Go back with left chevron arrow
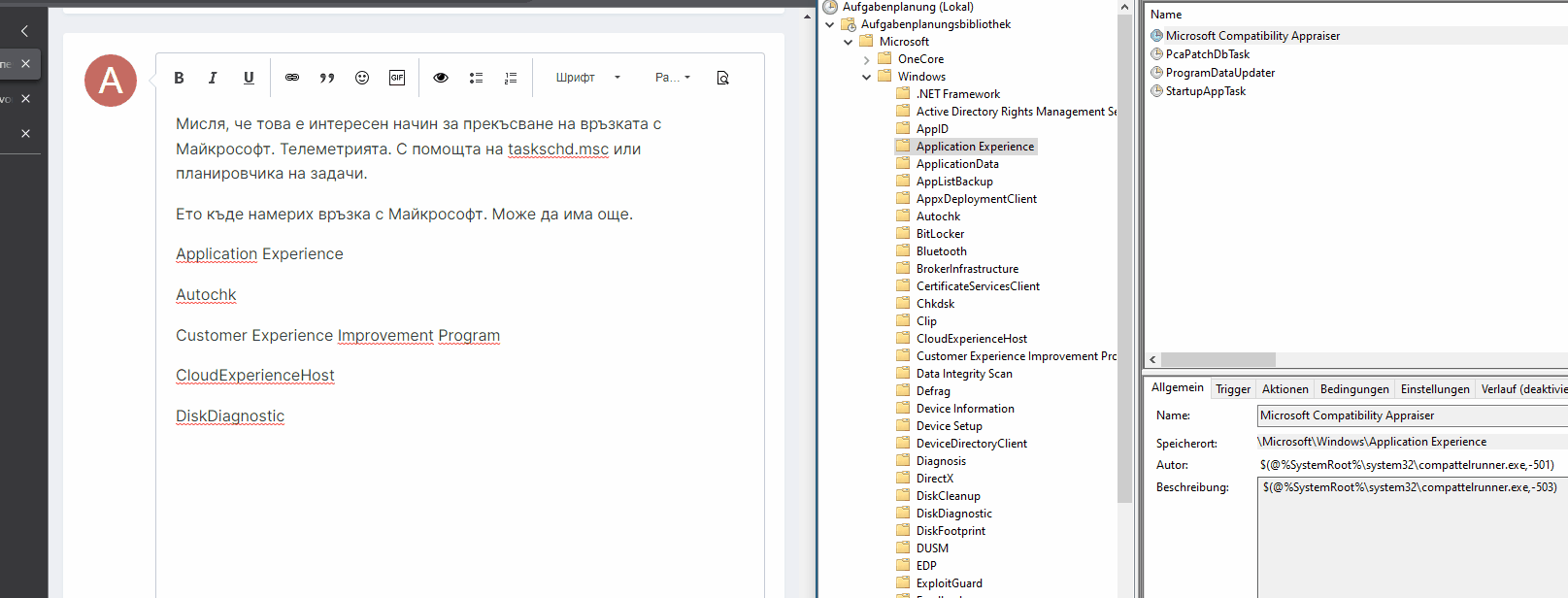Viewport: 1568px width, 598px height. click(24, 31)
